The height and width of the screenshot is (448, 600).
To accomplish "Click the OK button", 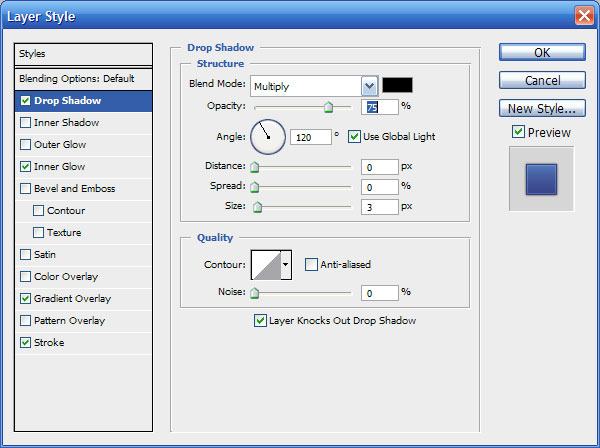I will (x=542, y=52).
